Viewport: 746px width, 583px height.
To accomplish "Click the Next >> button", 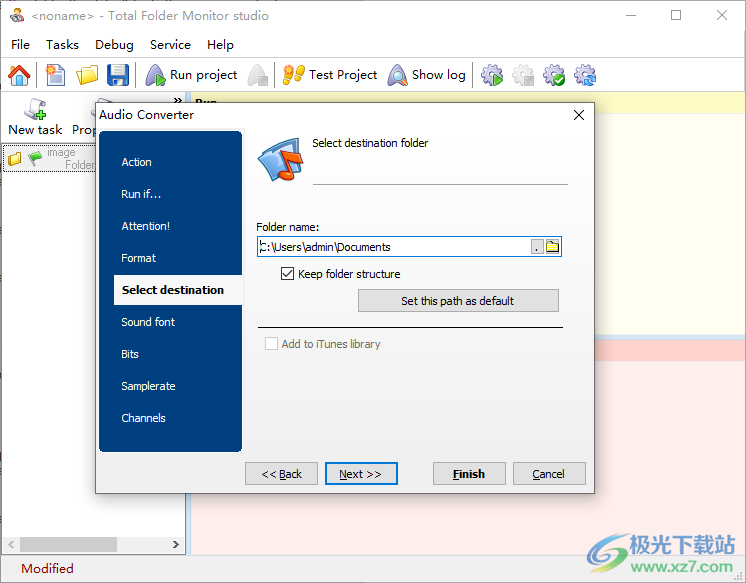I will (x=361, y=474).
